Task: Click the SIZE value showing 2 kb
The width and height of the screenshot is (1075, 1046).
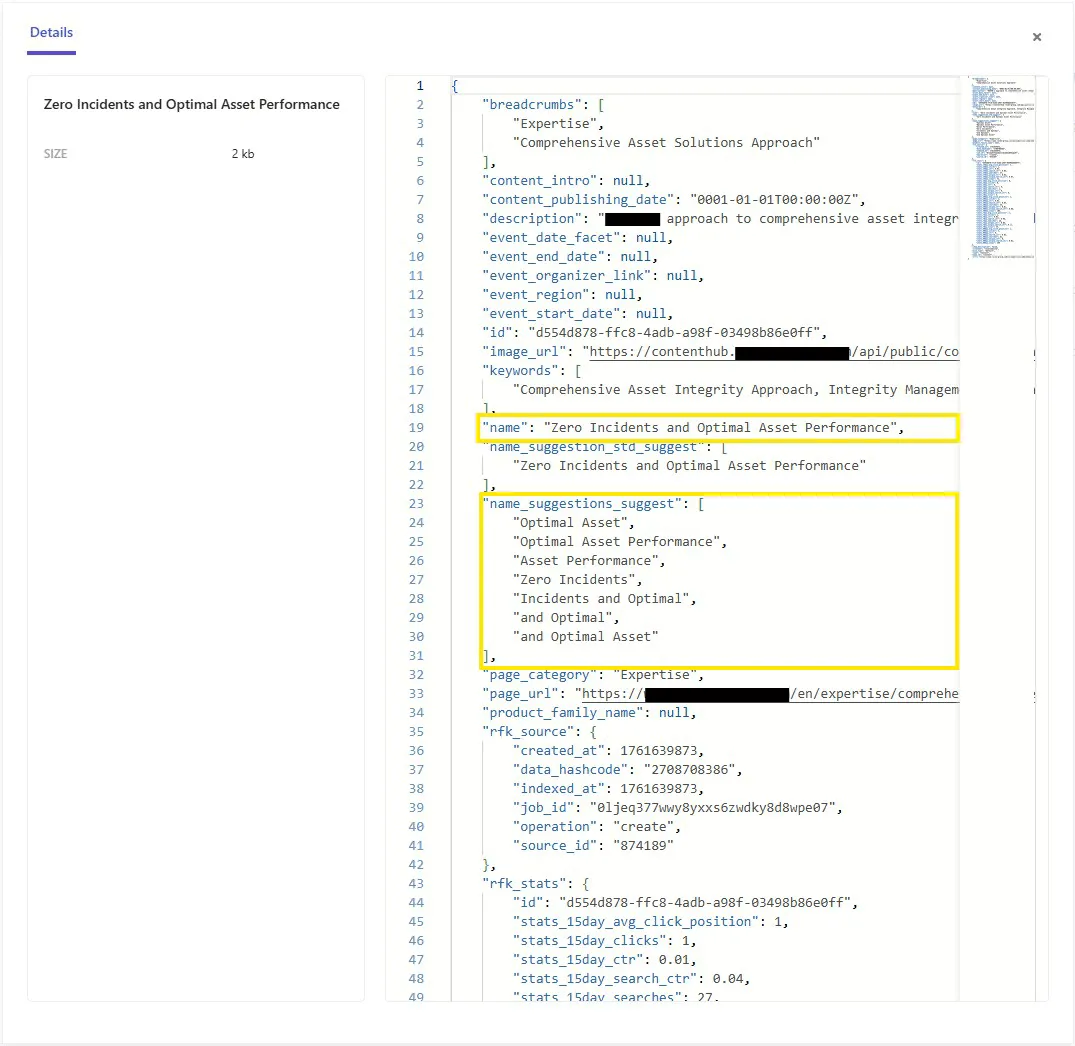Action: click(x=242, y=153)
